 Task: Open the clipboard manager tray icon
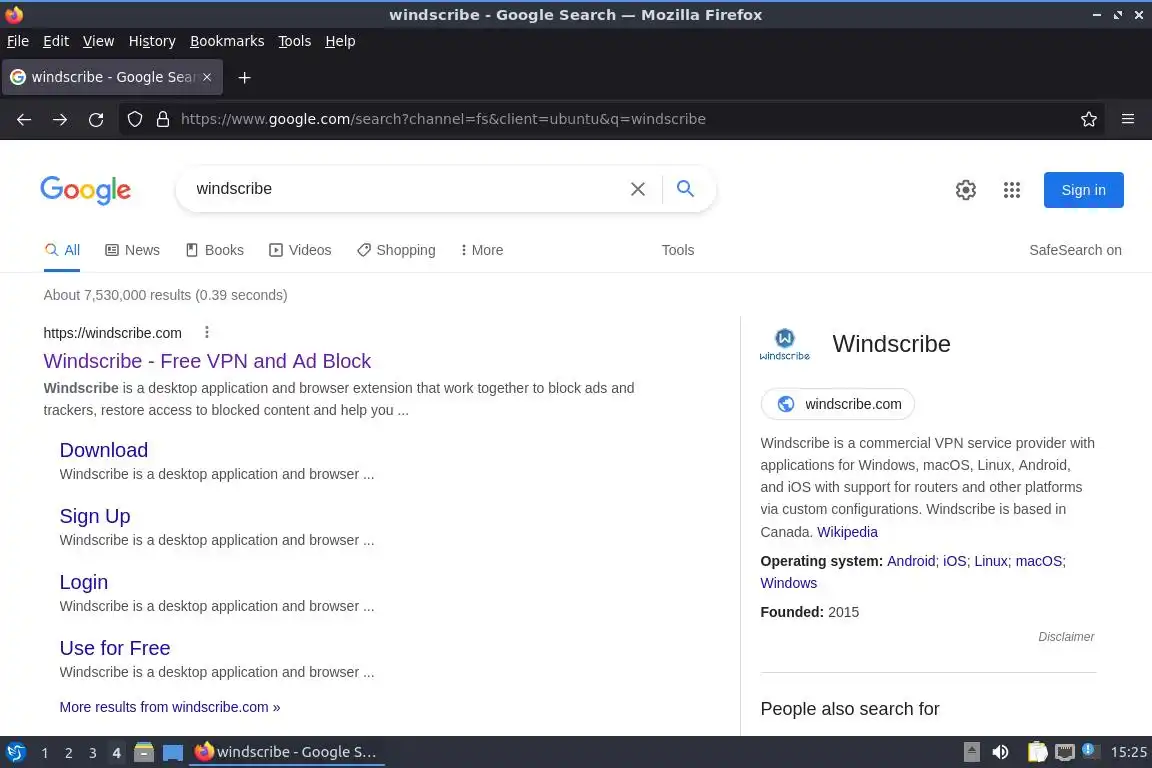(1037, 752)
